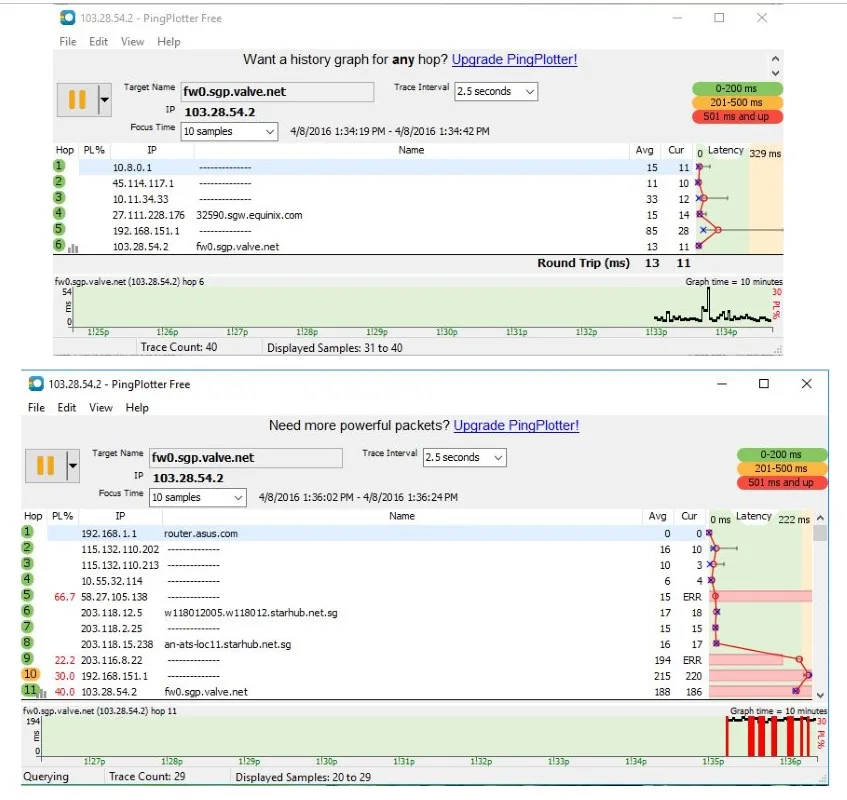The image size is (847, 800).
Task: Click the red packet-loss timeline graph in lower window
Action: [x=429, y=736]
